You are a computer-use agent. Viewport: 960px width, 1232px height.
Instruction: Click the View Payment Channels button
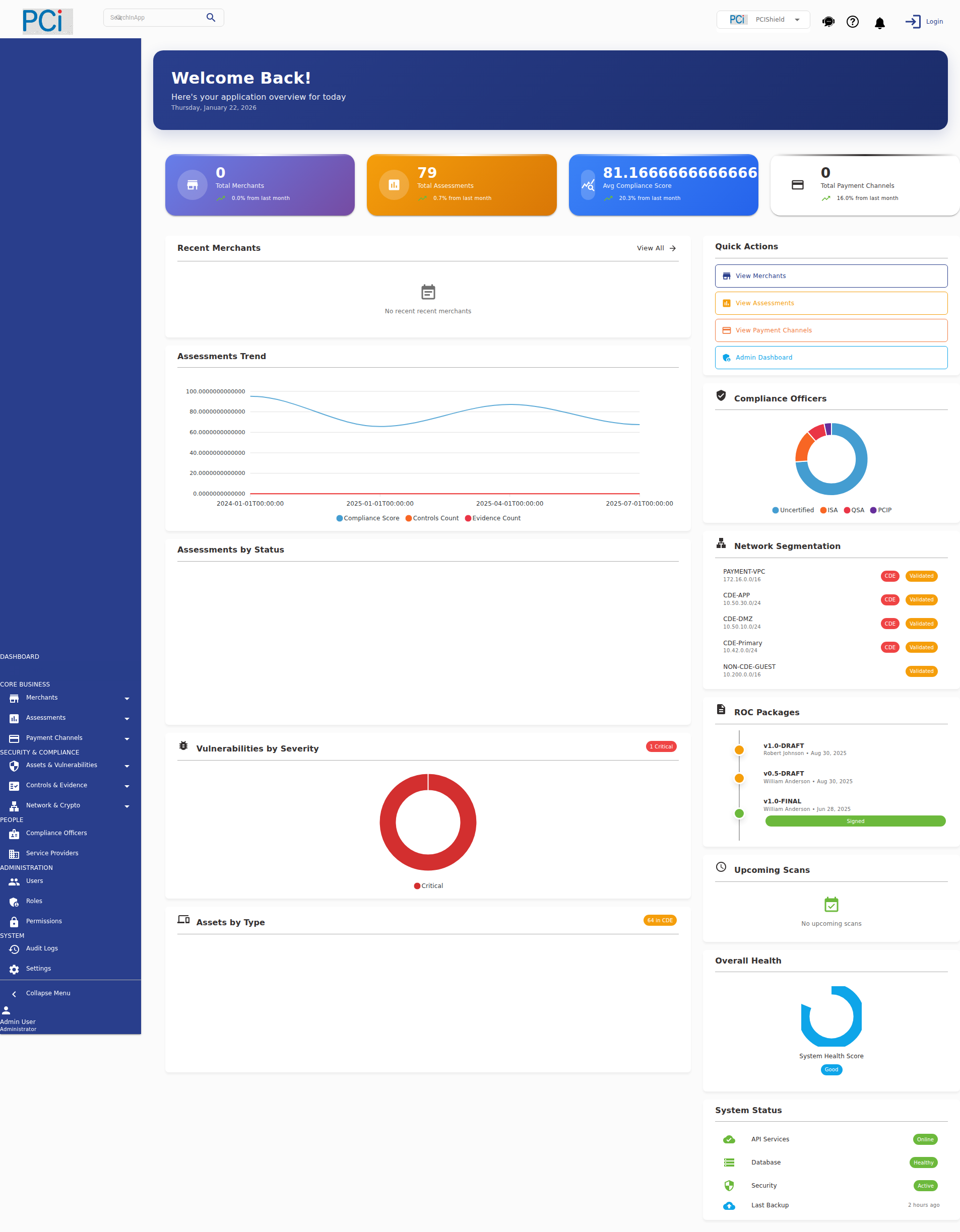point(831,330)
